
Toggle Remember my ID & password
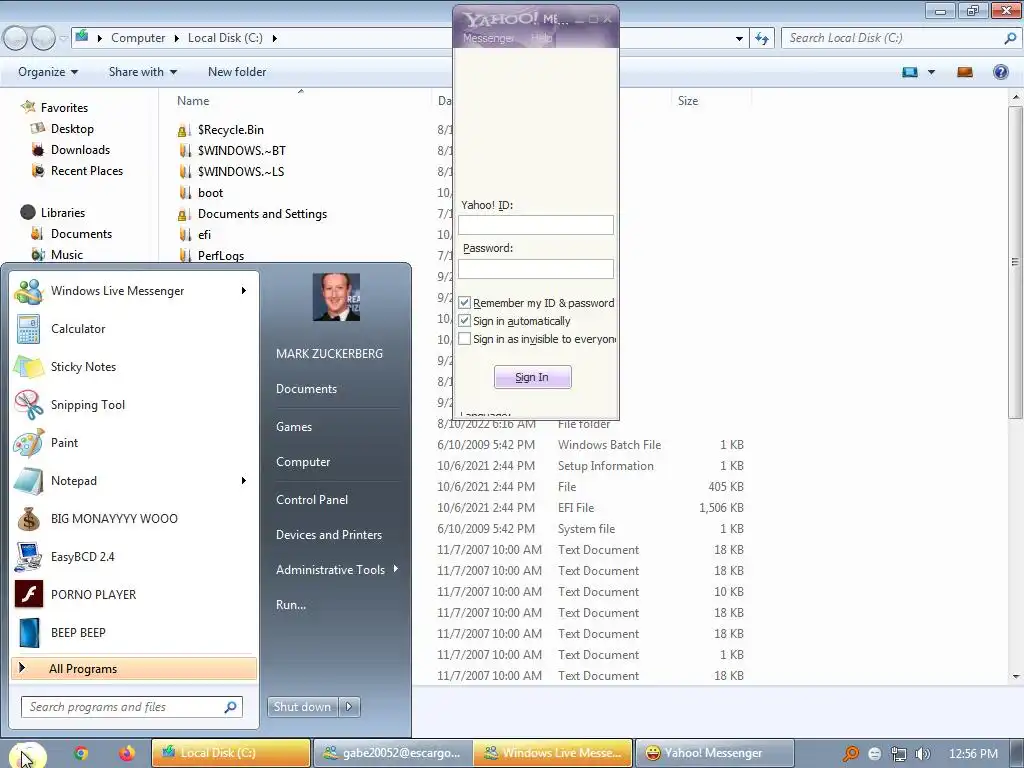[464, 303]
